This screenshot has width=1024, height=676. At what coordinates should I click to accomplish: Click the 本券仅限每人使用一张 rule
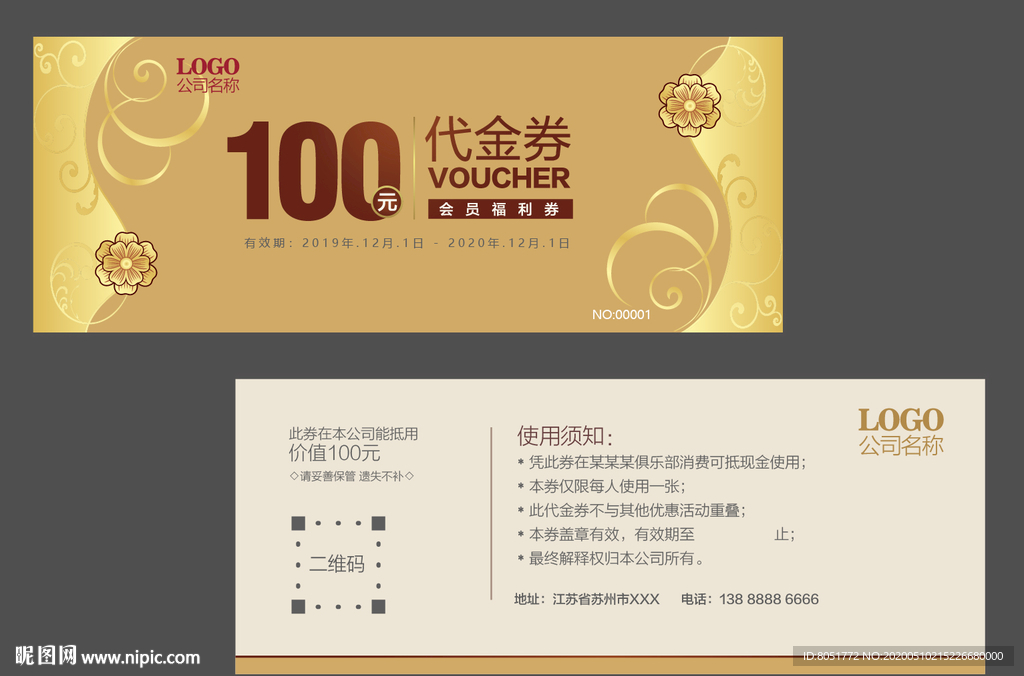[601, 487]
